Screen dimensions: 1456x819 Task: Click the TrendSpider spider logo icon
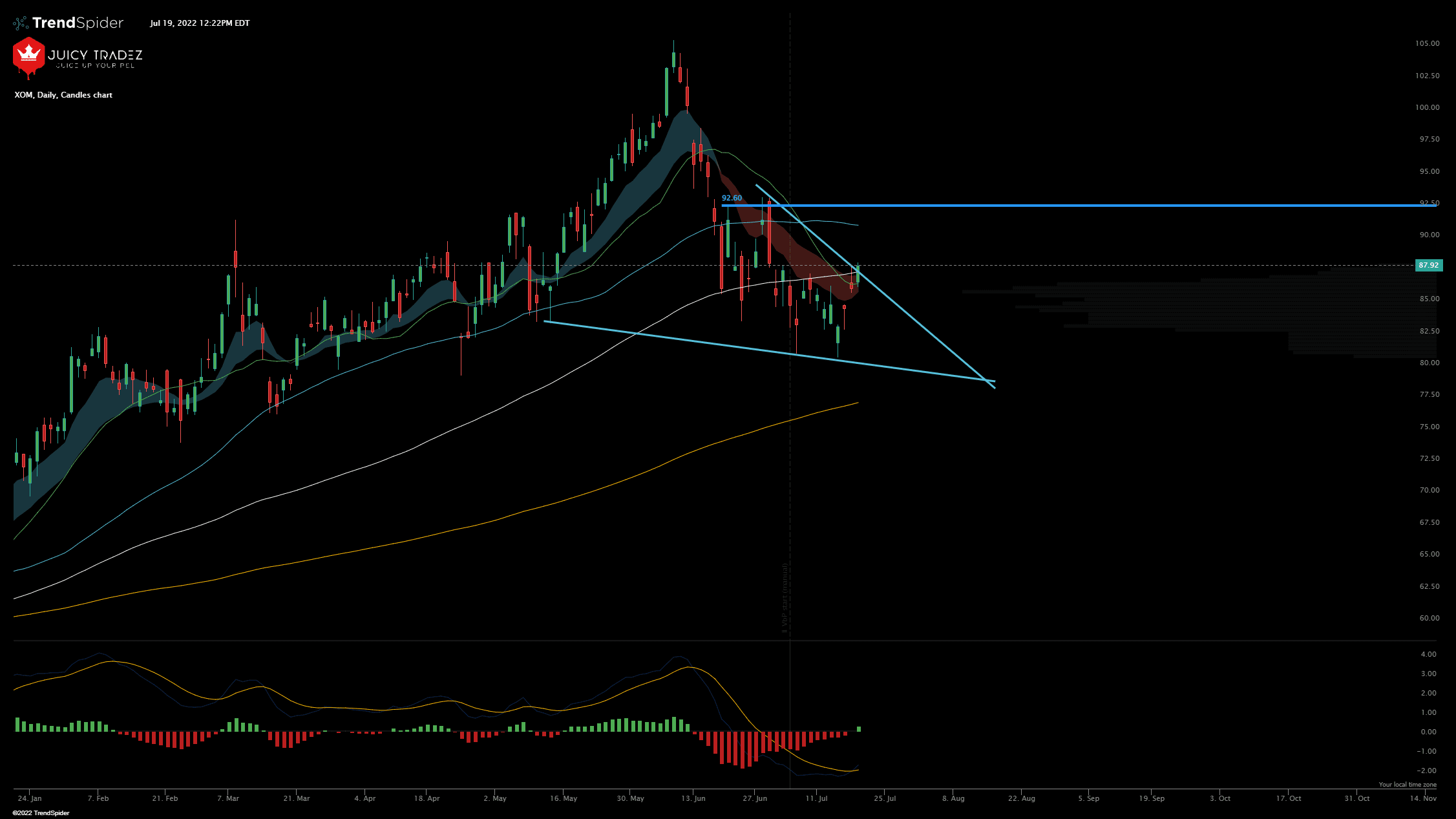coord(20,23)
